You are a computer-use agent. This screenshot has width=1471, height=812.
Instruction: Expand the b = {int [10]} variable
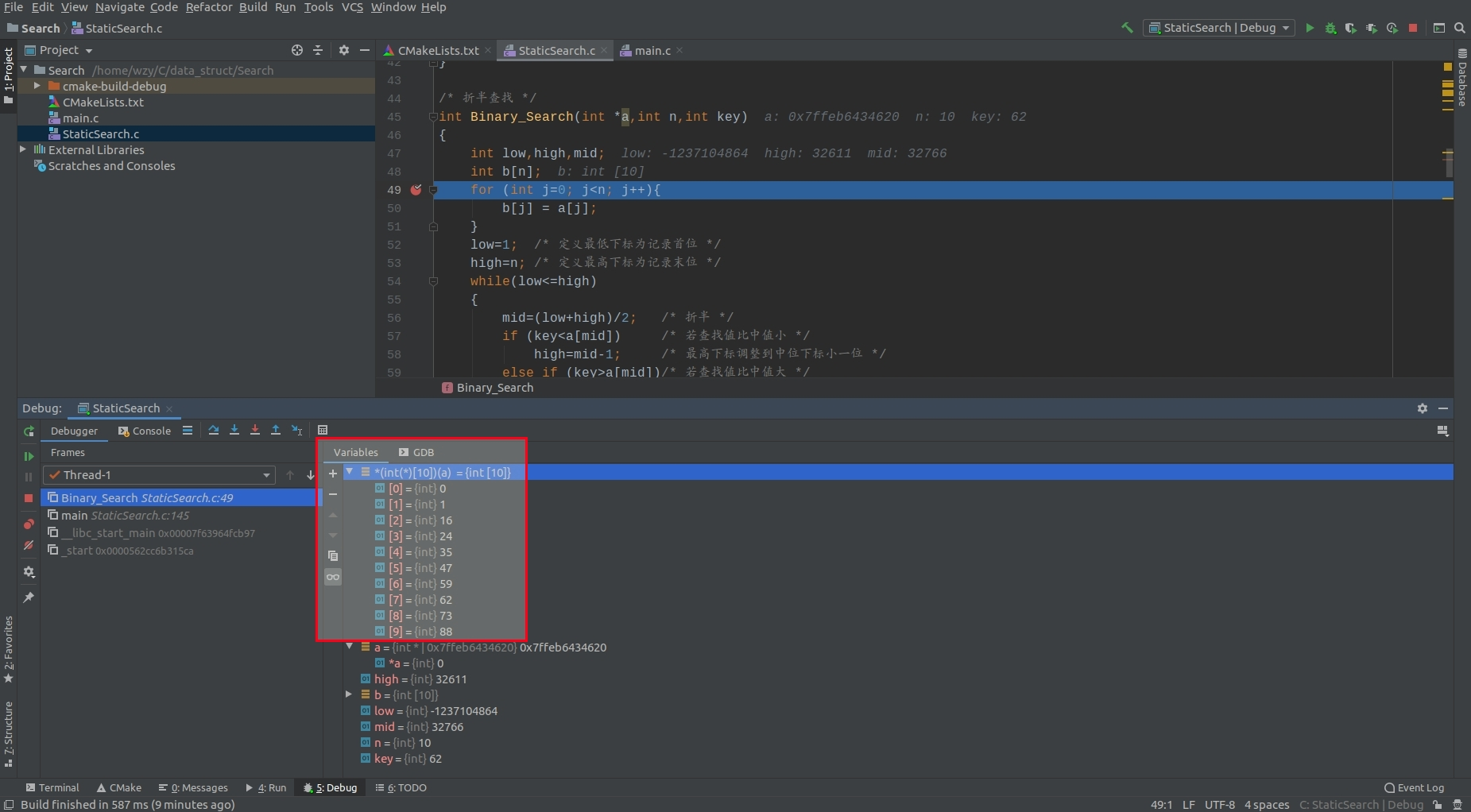(350, 694)
